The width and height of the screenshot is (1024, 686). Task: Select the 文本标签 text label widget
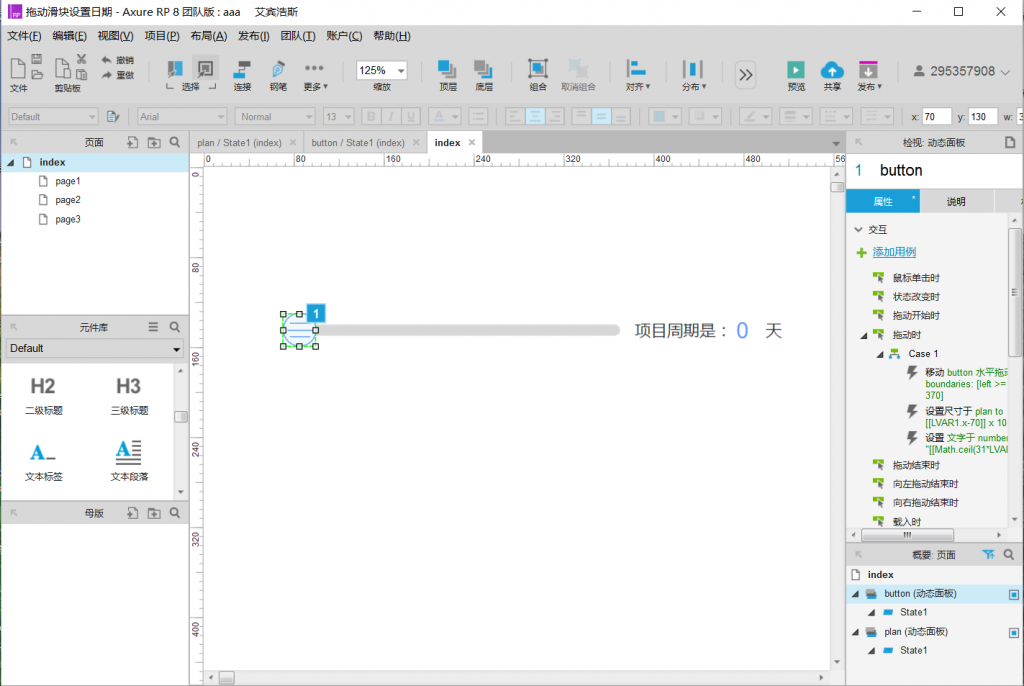tap(43, 462)
